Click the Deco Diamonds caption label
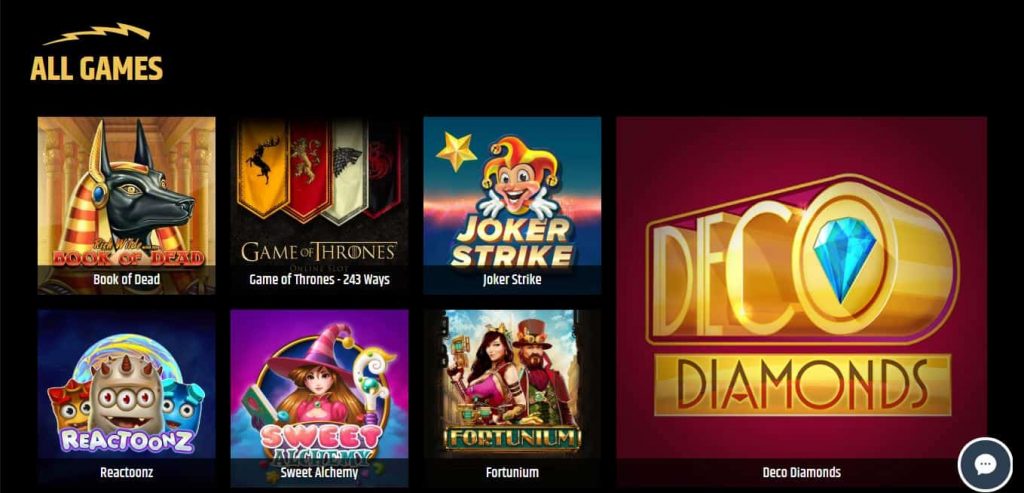Viewport: 1024px width, 493px height. coord(801,472)
